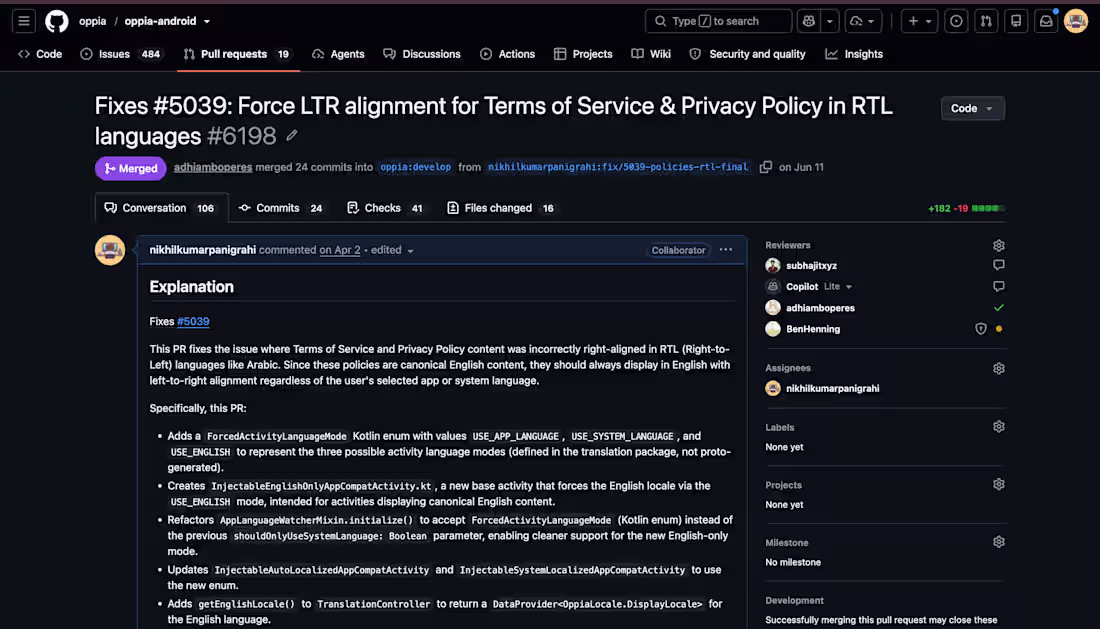View adhiambooeres approval checkmark
1100x629 pixels.
pos(999,308)
